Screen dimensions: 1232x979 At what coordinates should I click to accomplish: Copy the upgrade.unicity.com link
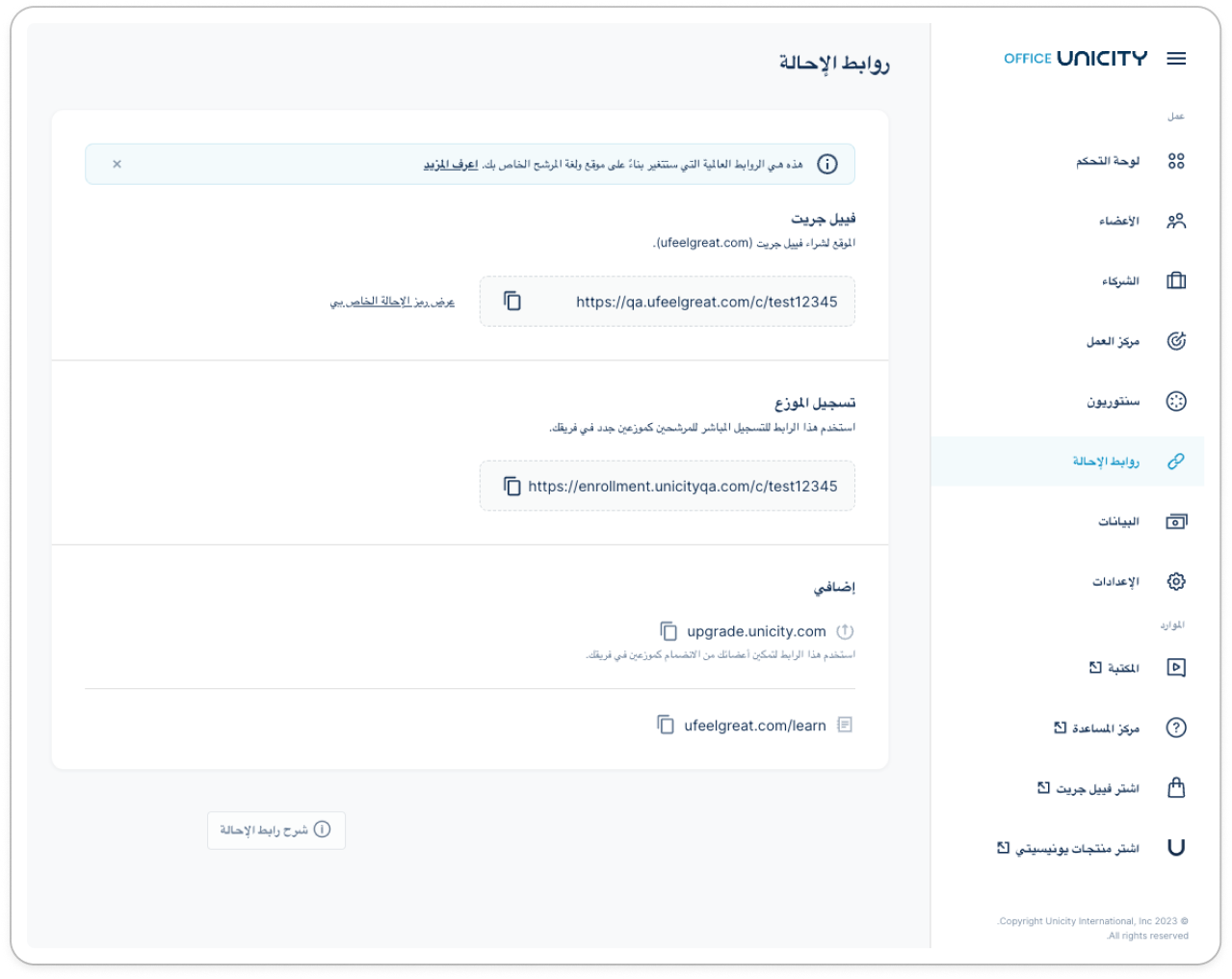click(668, 631)
